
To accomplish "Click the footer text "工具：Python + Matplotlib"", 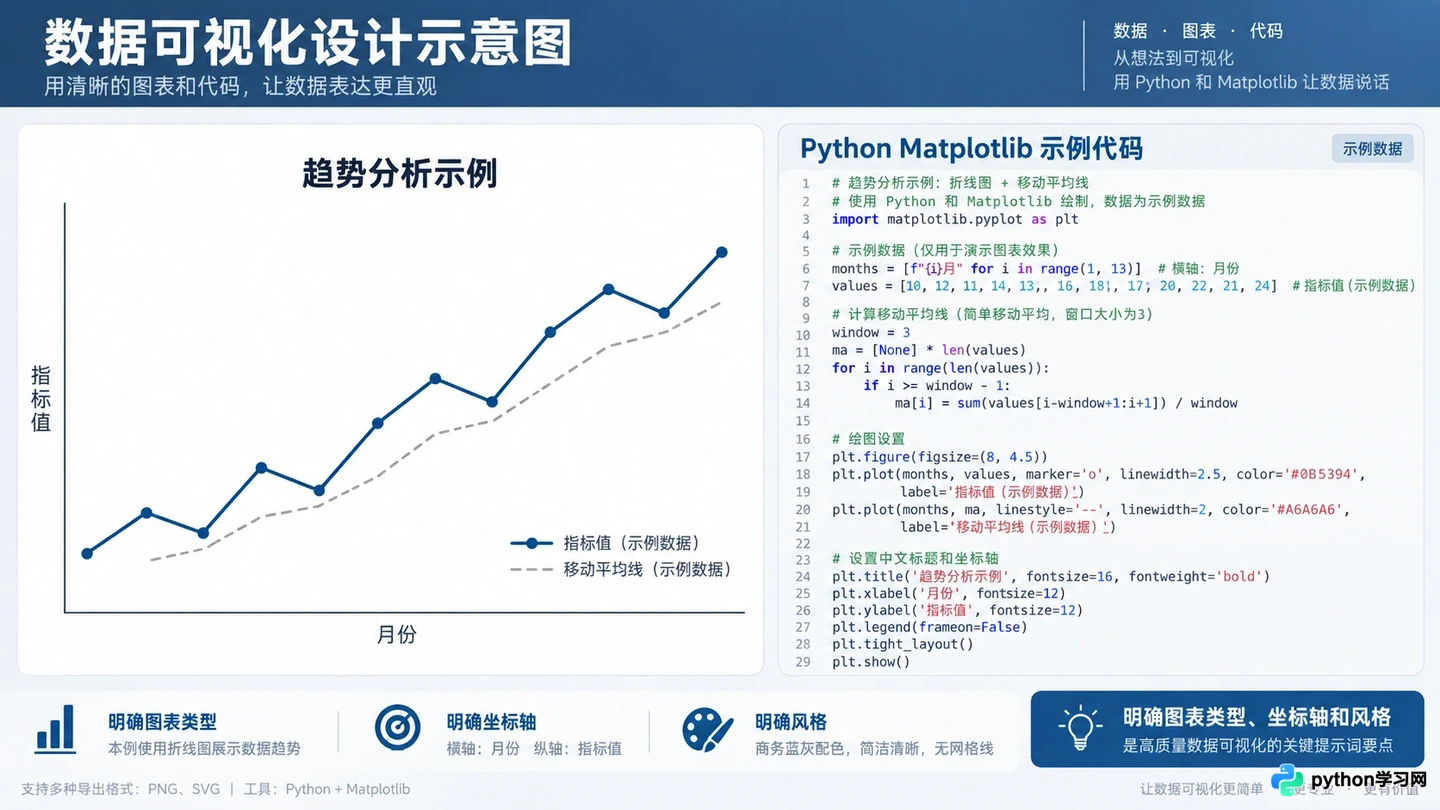I will click(327, 789).
